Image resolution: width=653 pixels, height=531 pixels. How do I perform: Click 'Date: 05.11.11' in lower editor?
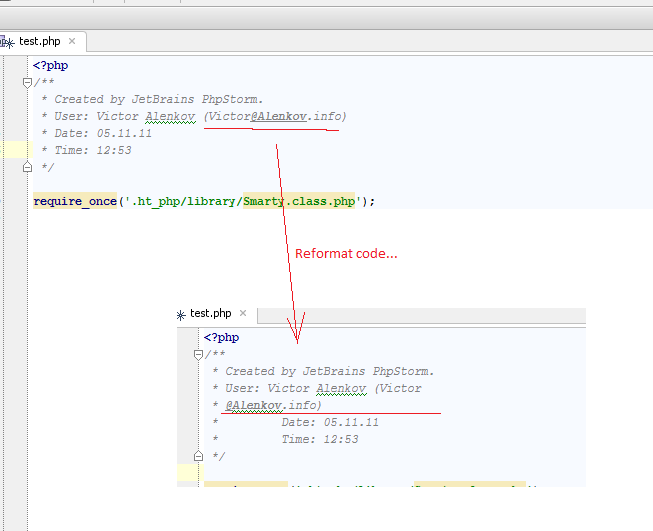point(330,422)
